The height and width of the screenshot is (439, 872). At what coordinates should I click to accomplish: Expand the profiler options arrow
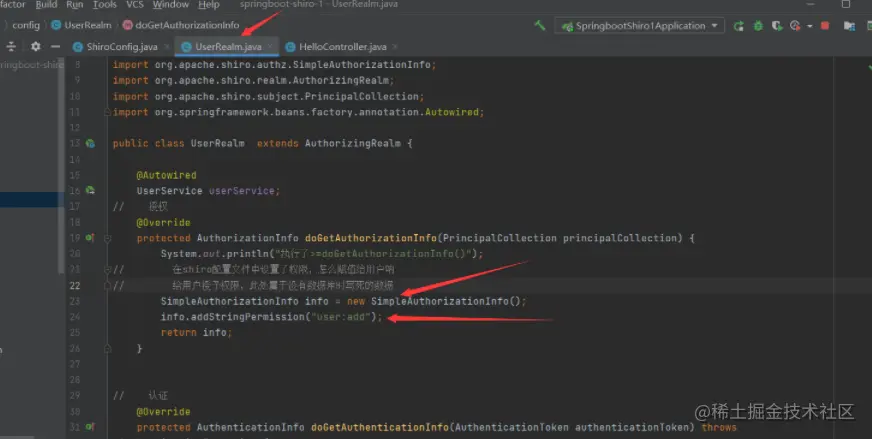[x=809, y=26]
